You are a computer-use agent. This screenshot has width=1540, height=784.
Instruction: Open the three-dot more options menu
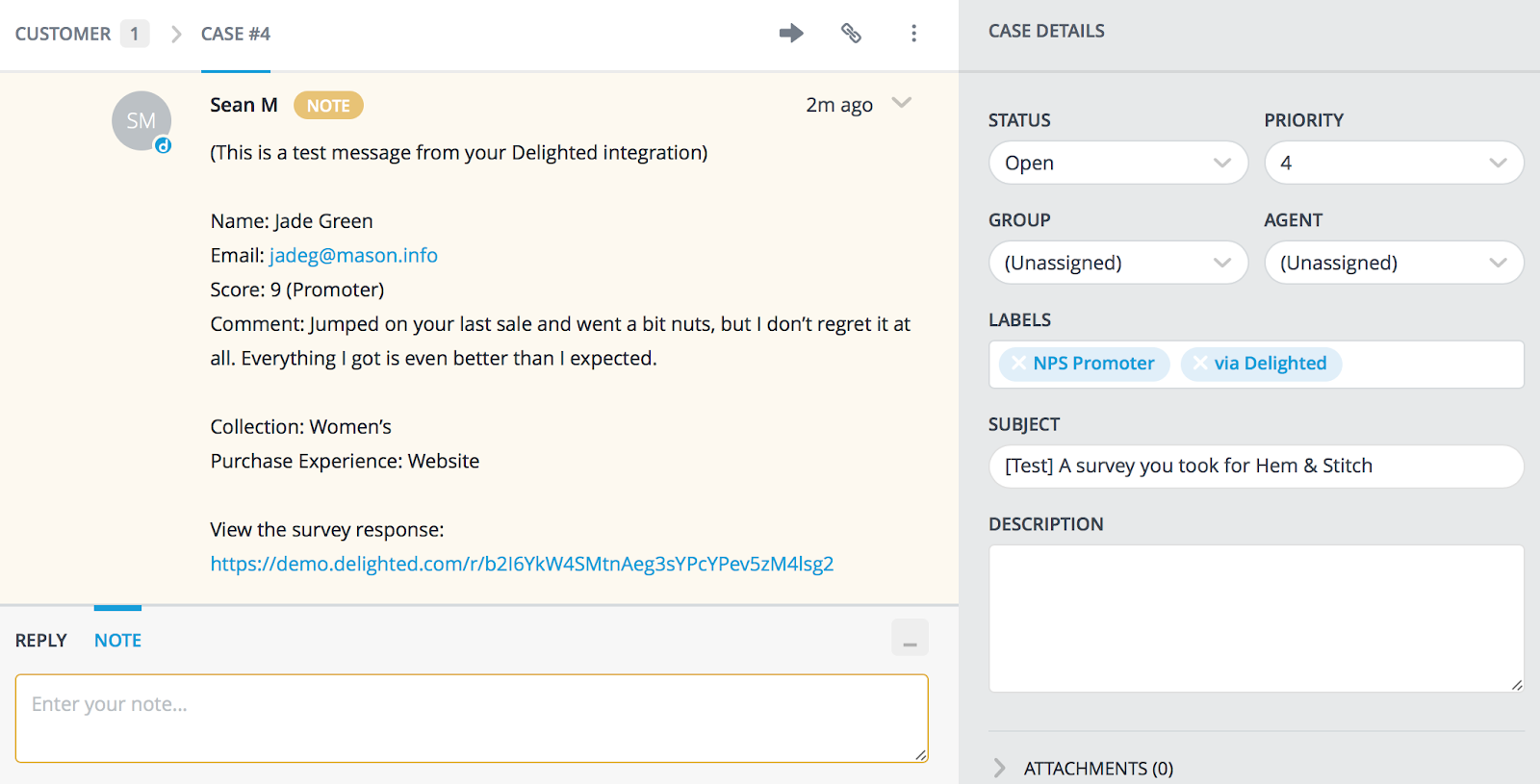tap(913, 34)
